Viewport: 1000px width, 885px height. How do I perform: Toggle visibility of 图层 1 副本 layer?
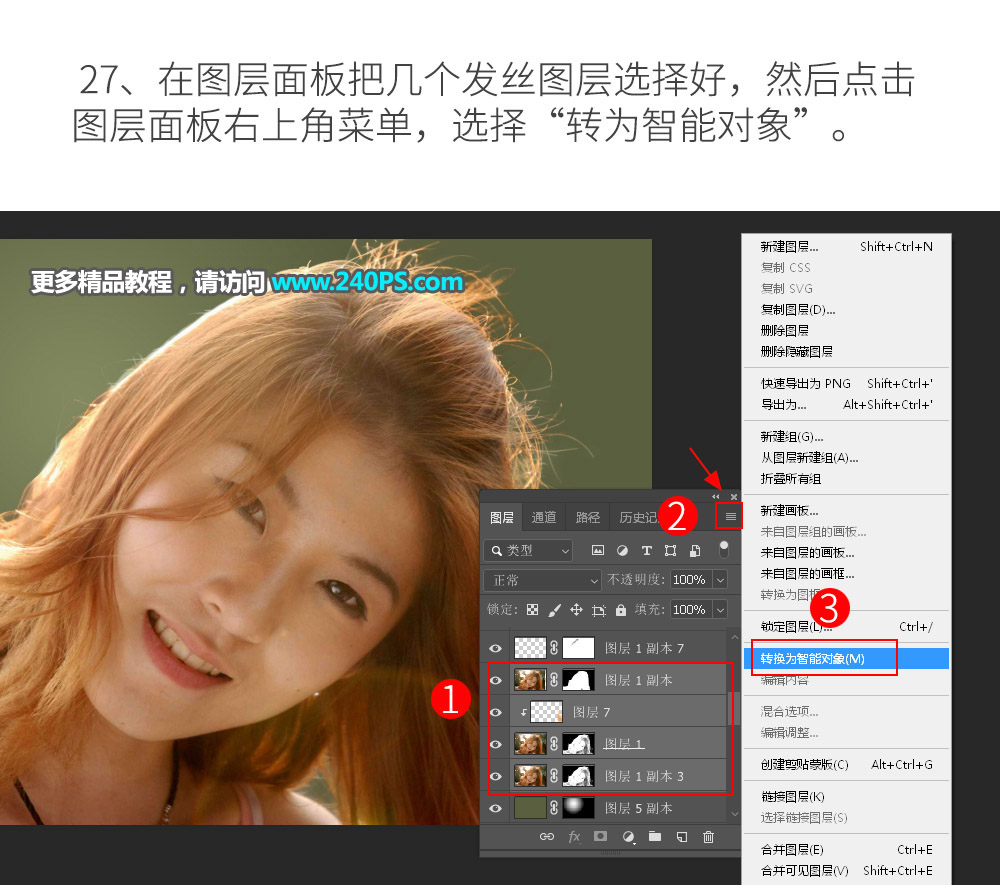point(496,680)
